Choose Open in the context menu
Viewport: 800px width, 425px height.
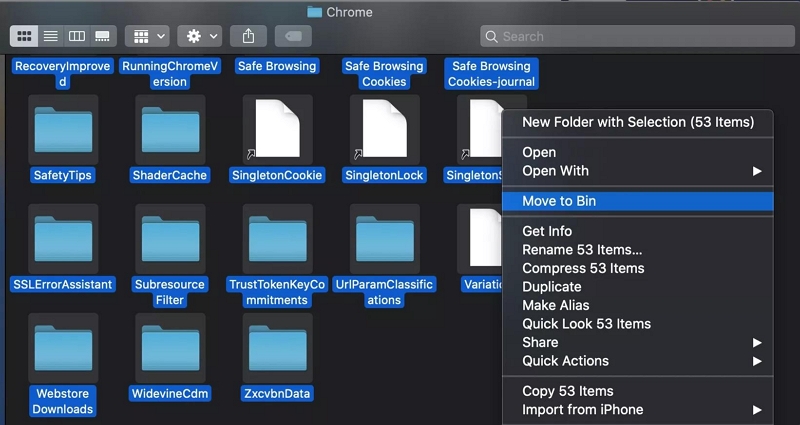tap(638, 152)
